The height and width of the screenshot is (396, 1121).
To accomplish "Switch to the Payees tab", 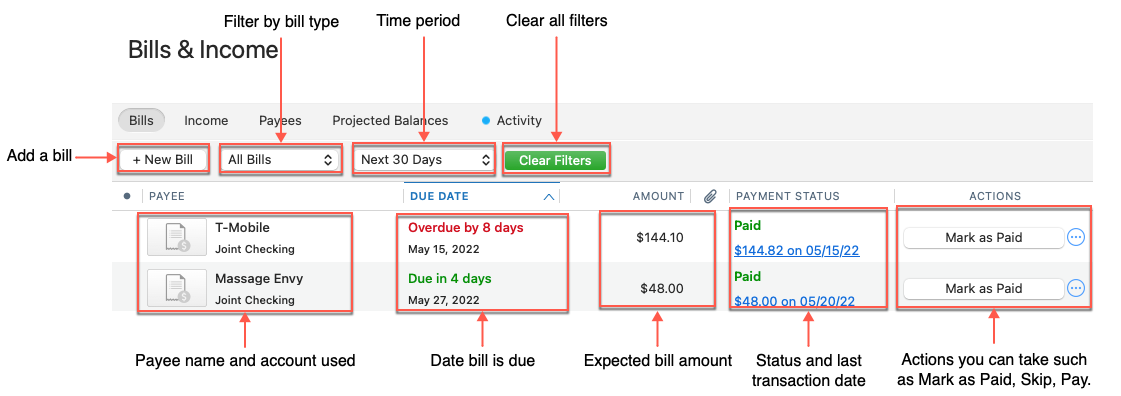I will pos(280,121).
